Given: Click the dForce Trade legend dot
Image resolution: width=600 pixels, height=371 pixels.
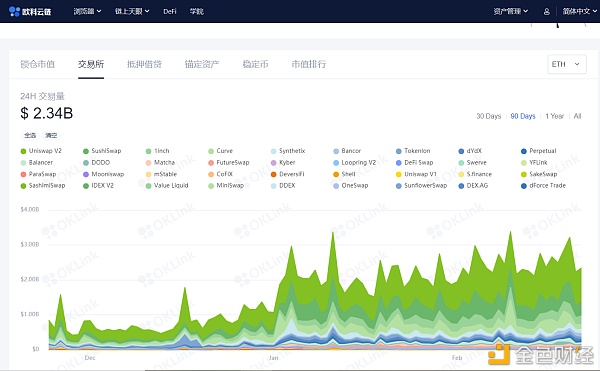Looking at the screenshot, I should [x=524, y=186].
